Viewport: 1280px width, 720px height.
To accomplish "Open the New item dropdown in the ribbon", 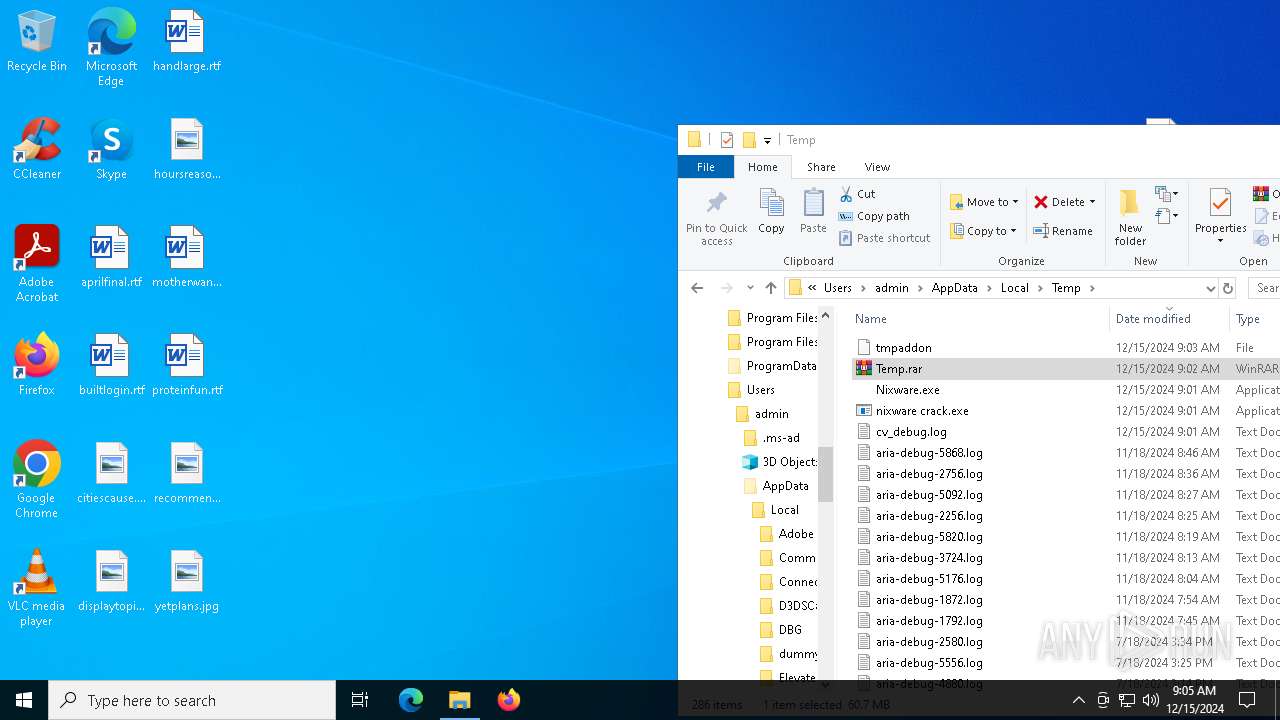I will click(x=1166, y=194).
